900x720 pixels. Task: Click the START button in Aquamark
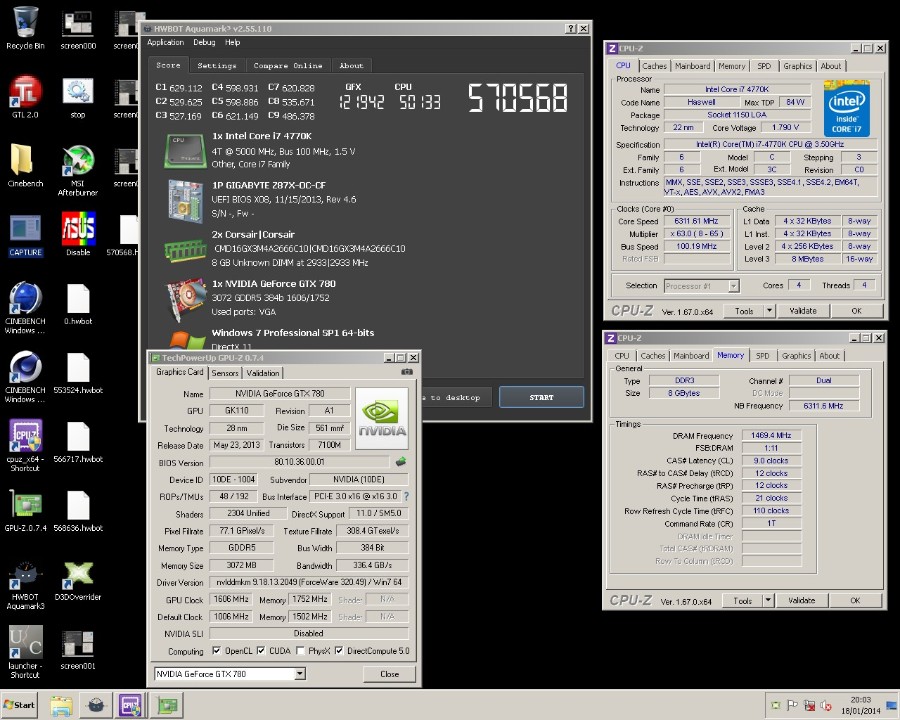click(541, 397)
